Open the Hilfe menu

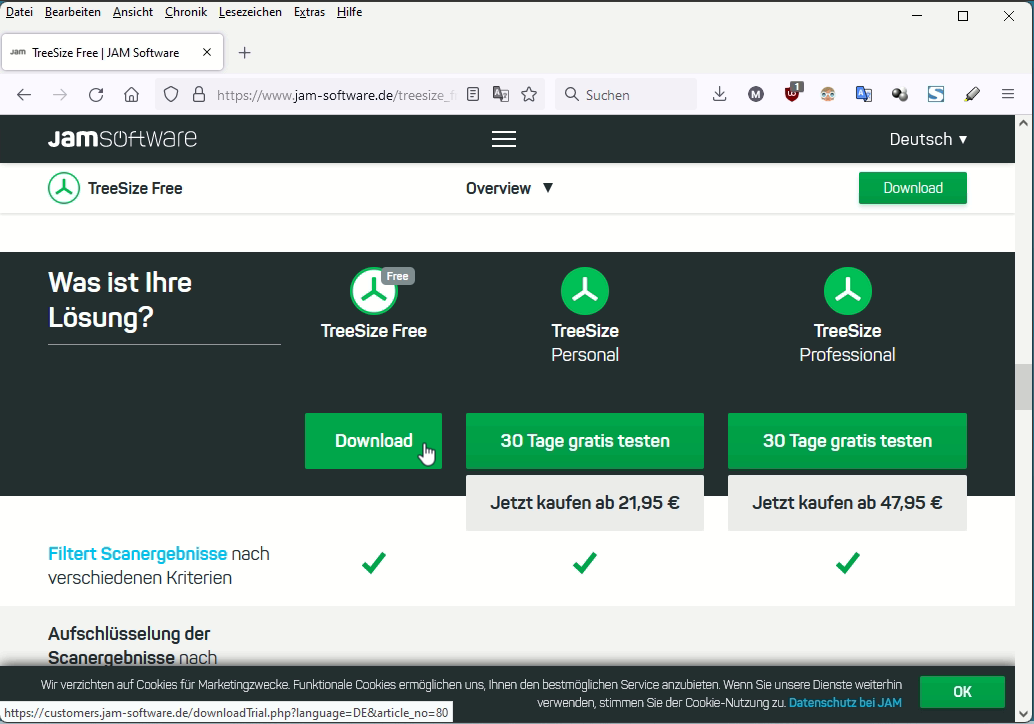pyautogui.click(x=350, y=12)
